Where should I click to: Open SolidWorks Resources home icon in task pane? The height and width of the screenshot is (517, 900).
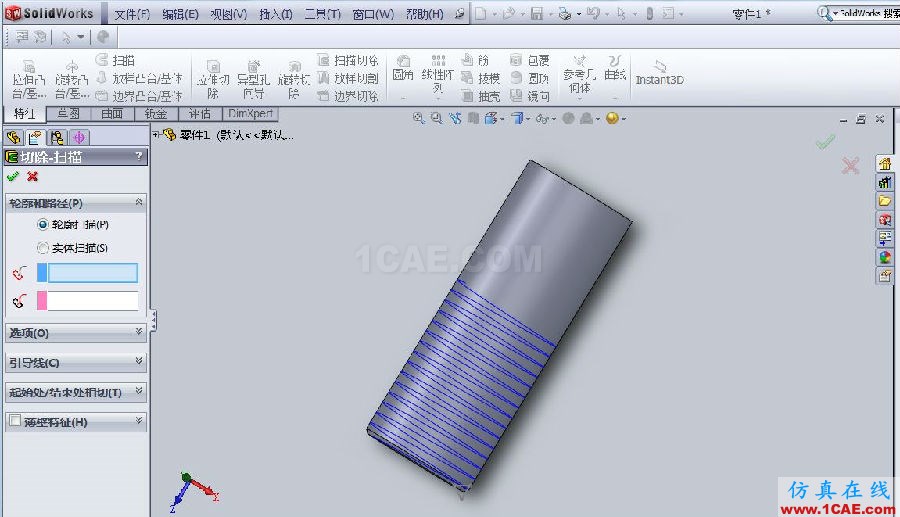[885, 164]
